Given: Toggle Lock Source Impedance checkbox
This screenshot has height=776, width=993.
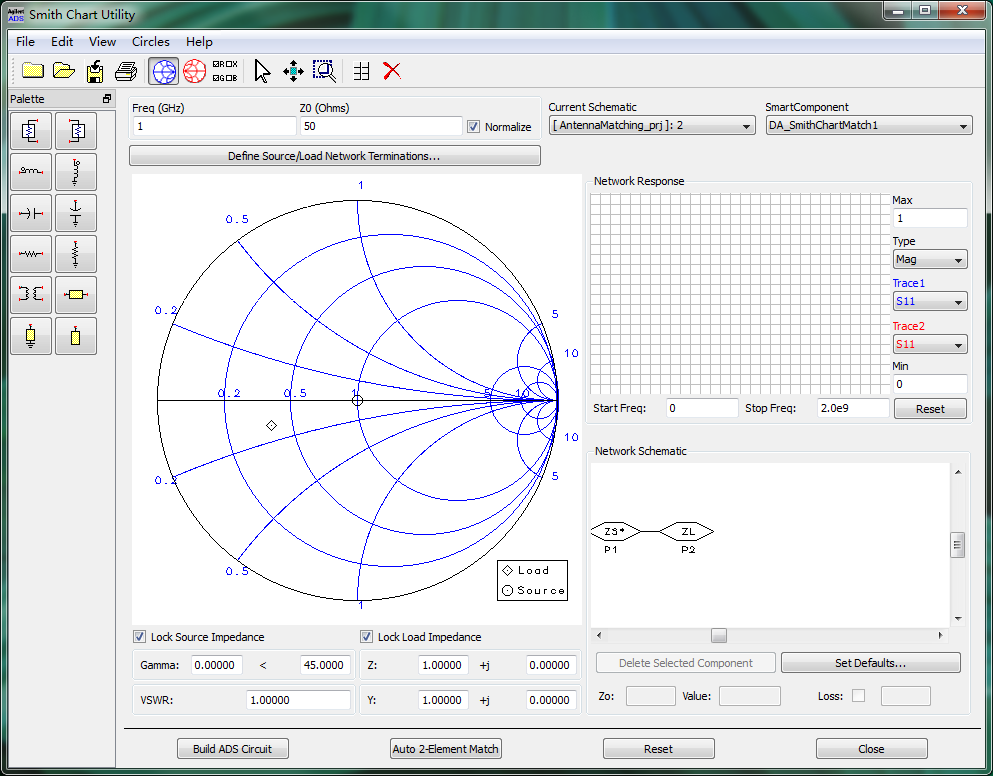Looking at the screenshot, I should [139, 637].
